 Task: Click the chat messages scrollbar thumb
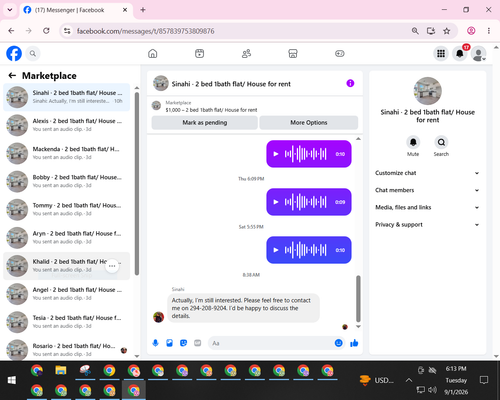[358, 298]
